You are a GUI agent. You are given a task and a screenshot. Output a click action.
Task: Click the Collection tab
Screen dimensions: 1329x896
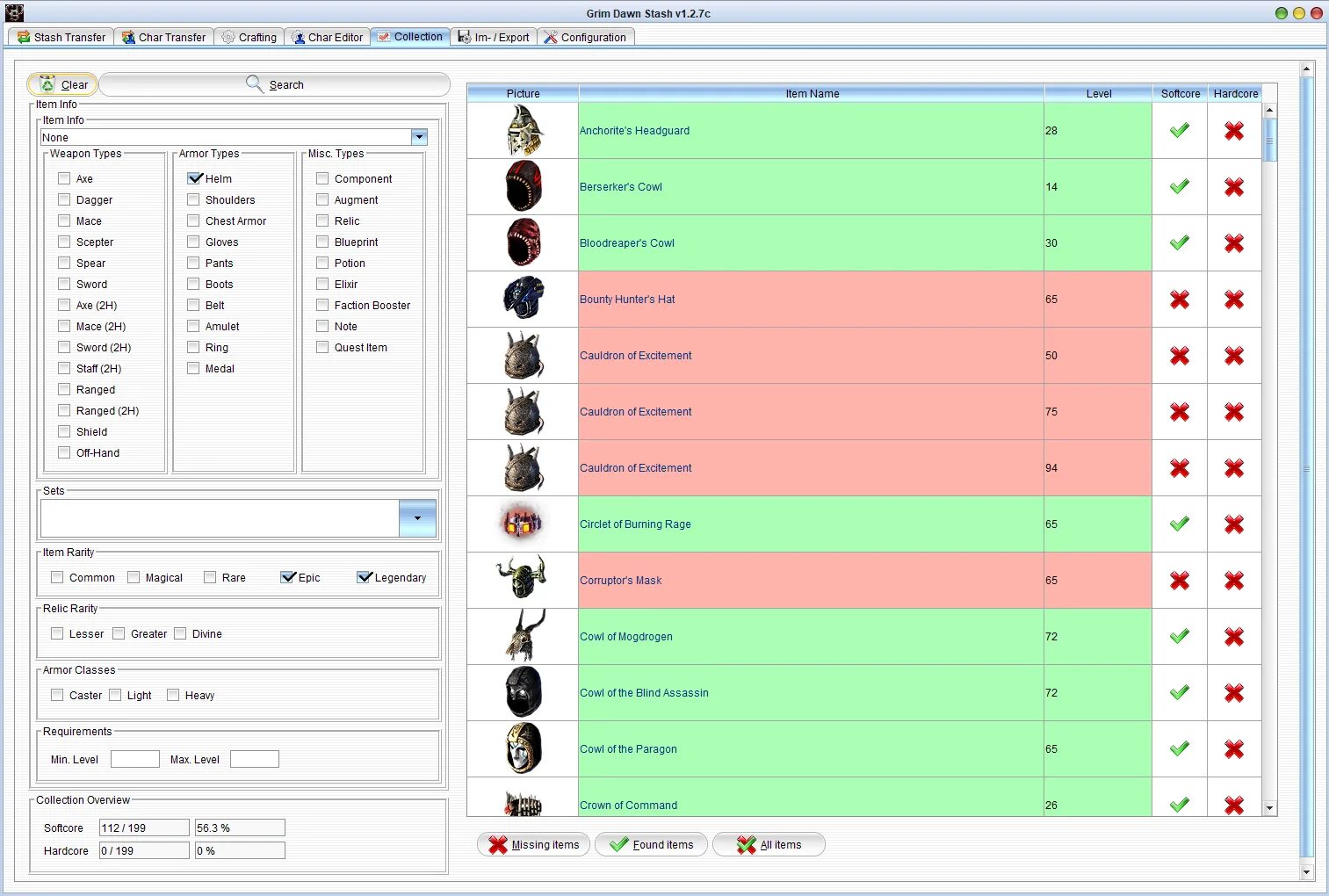[410, 36]
